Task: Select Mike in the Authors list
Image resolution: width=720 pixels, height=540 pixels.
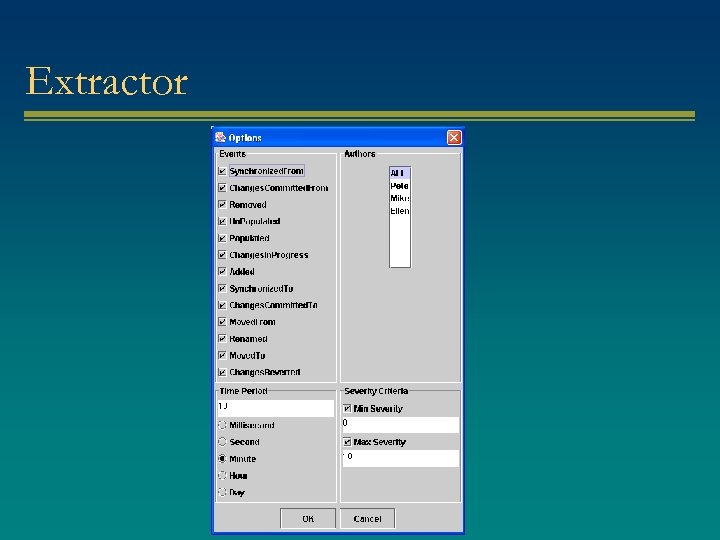Action: pyautogui.click(x=400, y=198)
